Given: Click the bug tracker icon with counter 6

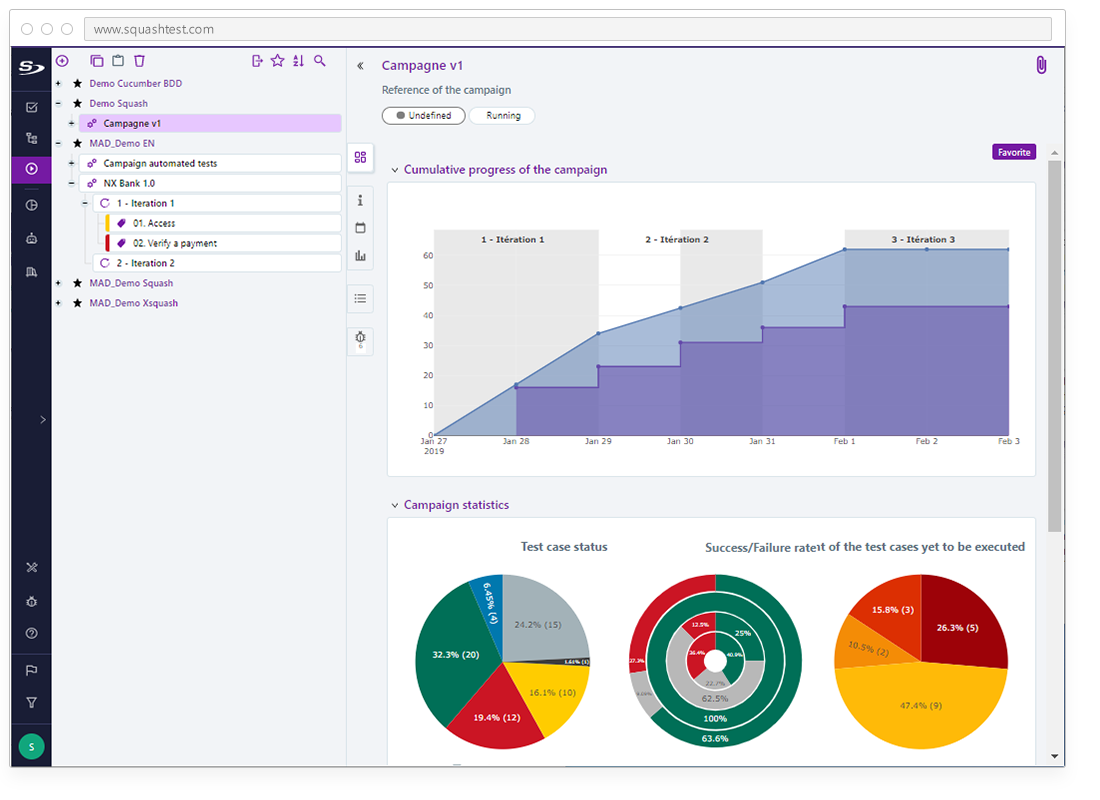Looking at the screenshot, I should pos(360,340).
